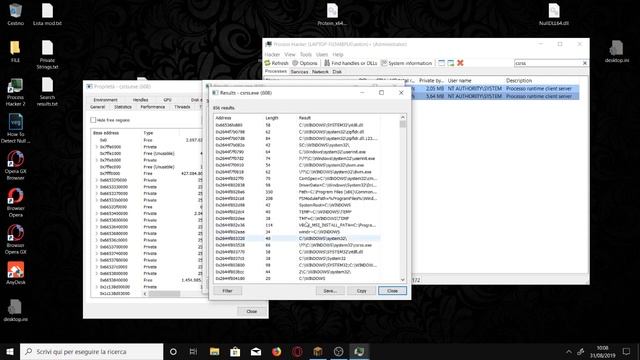Click Find handles or DLLs toolbar button
Viewport: 640px width, 360px height.
click(x=351, y=63)
